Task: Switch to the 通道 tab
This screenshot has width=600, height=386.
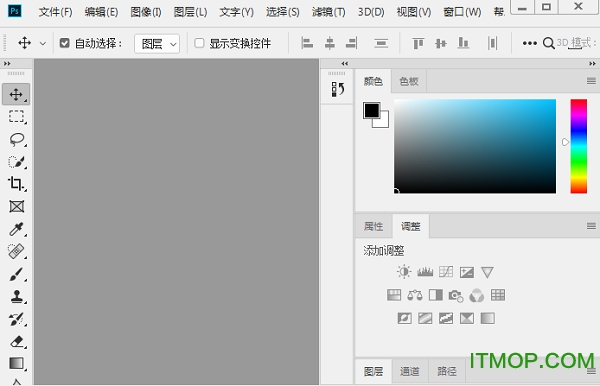Action: [x=409, y=371]
